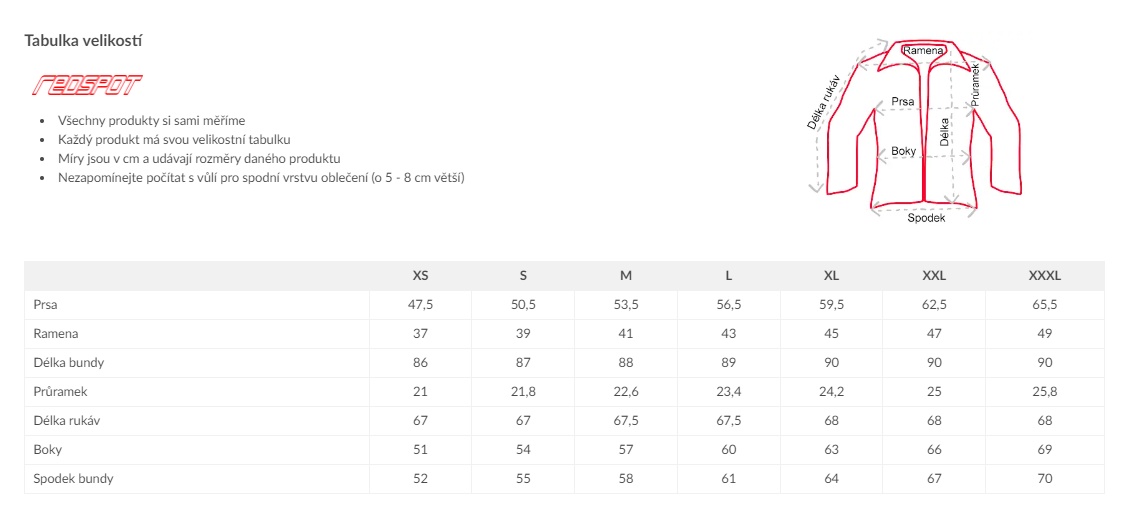
Task: Click the Délka rukáv label on diagram
Action: click(x=822, y=103)
